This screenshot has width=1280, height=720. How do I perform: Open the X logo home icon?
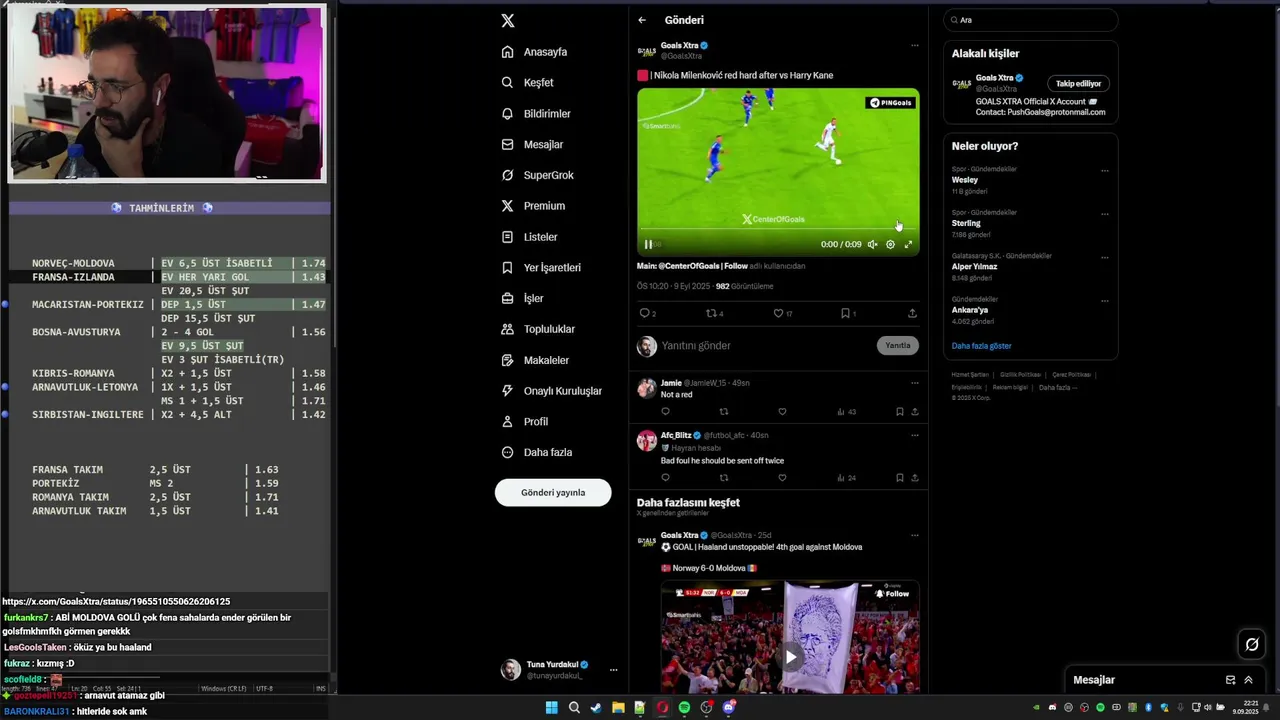(508, 21)
